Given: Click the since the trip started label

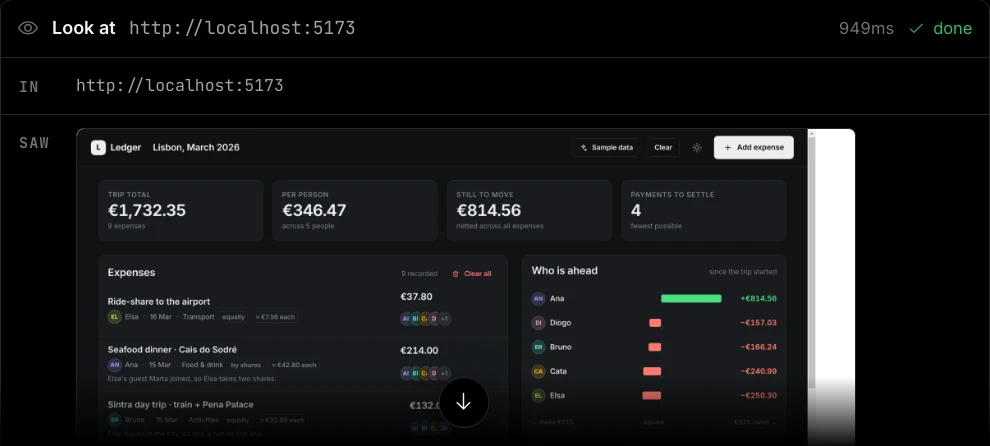Looking at the screenshot, I should pyautogui.click(x=742, y=272).
